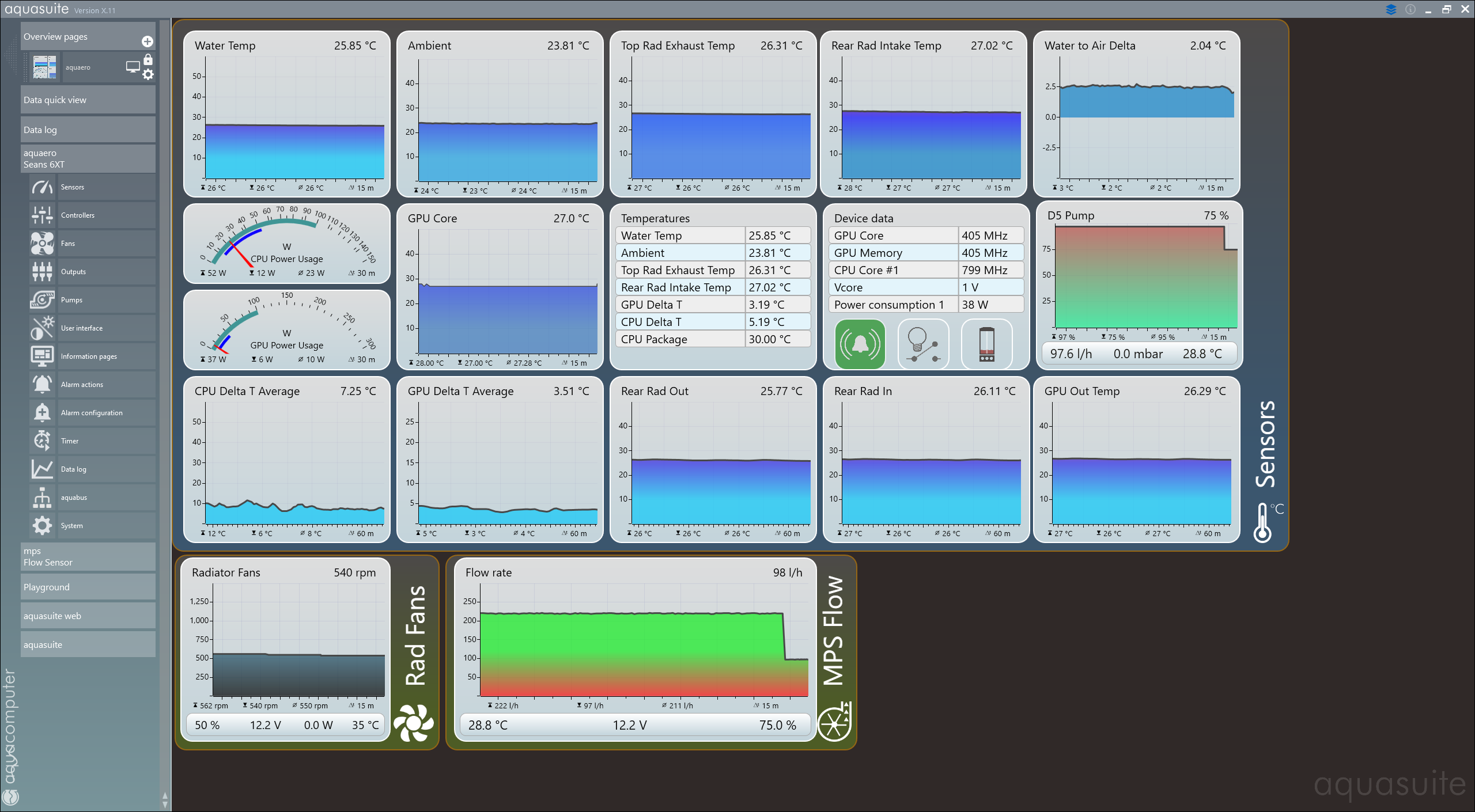Viewport: 1475px width, 812px height.
Task: Click the green alarm bell icon
Action: pyautogui.click(x=860, y=344)
